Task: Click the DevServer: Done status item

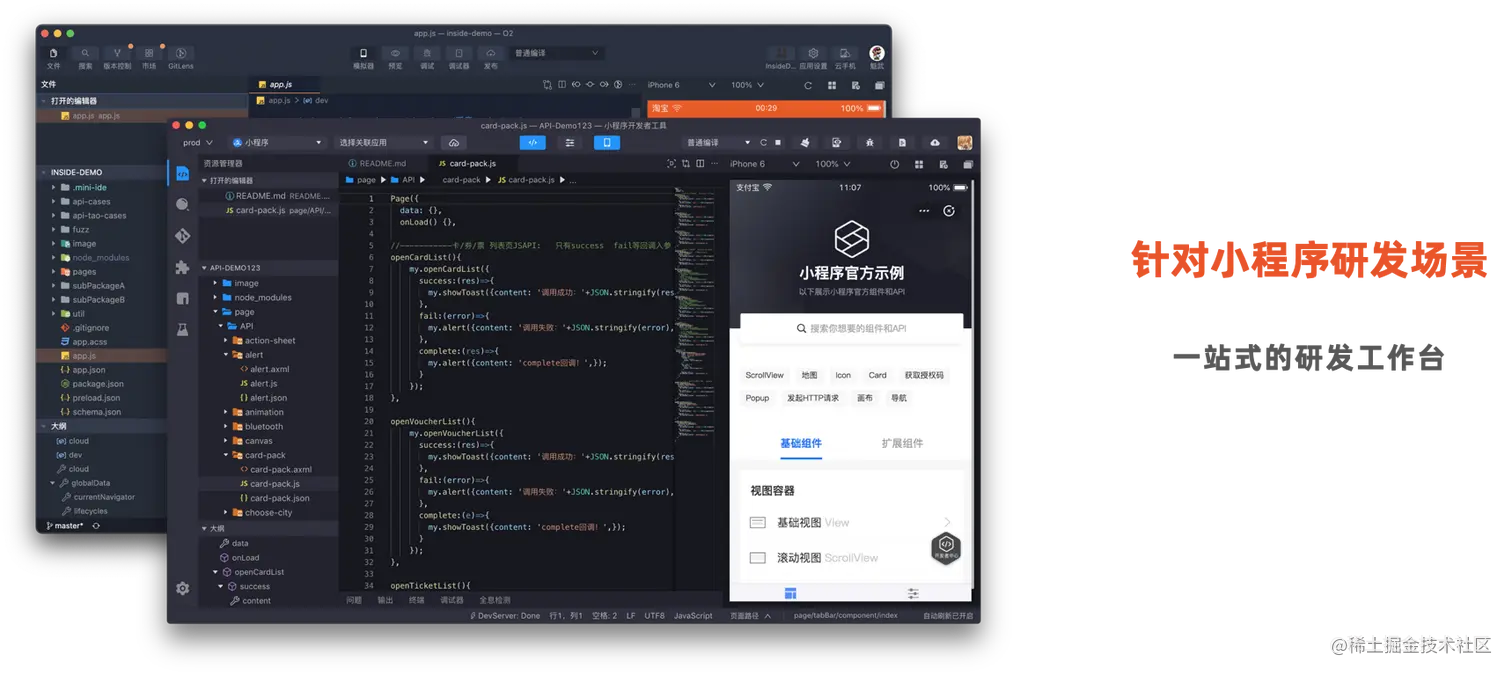Action: (505, 616)
